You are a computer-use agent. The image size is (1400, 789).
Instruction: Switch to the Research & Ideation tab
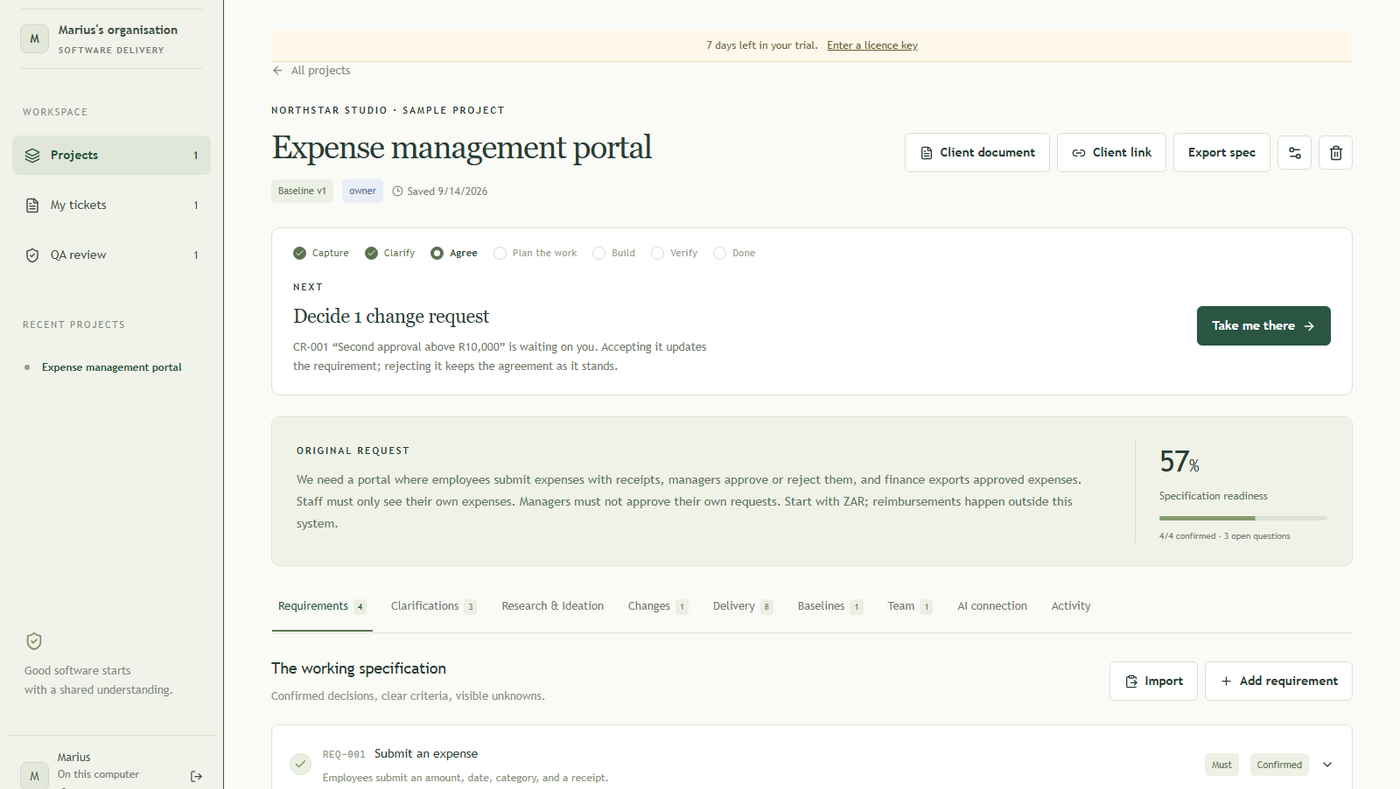point(553,606)
